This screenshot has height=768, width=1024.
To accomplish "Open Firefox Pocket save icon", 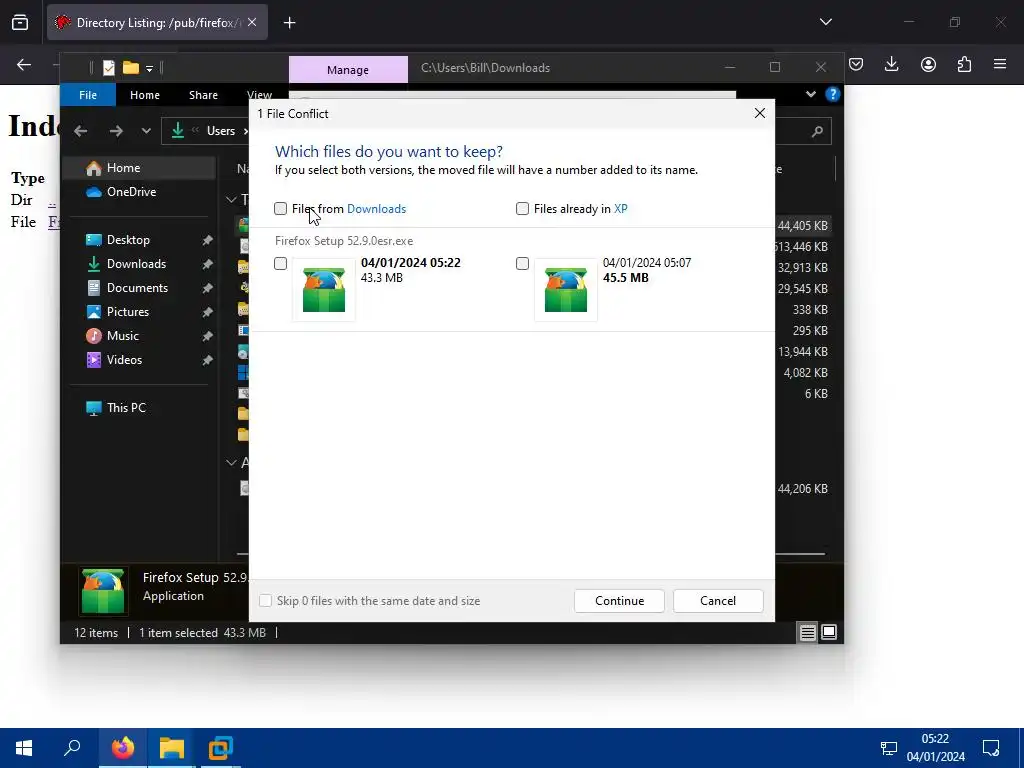I will 856,64.
